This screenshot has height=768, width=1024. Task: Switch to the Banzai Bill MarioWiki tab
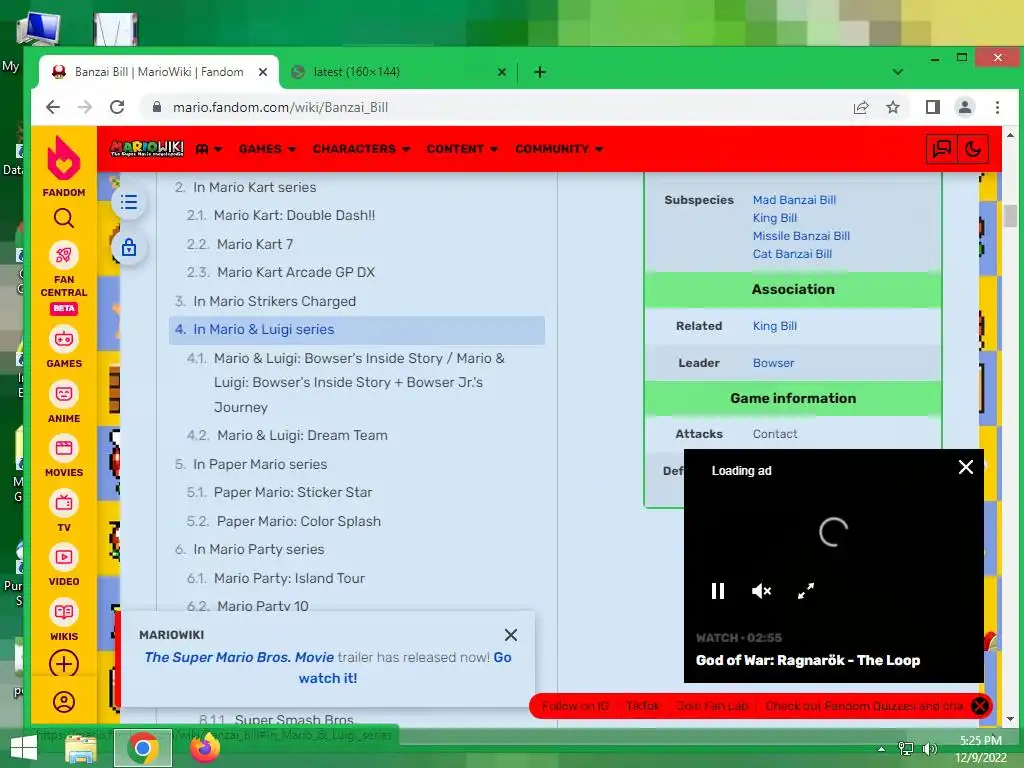point(159,72)
